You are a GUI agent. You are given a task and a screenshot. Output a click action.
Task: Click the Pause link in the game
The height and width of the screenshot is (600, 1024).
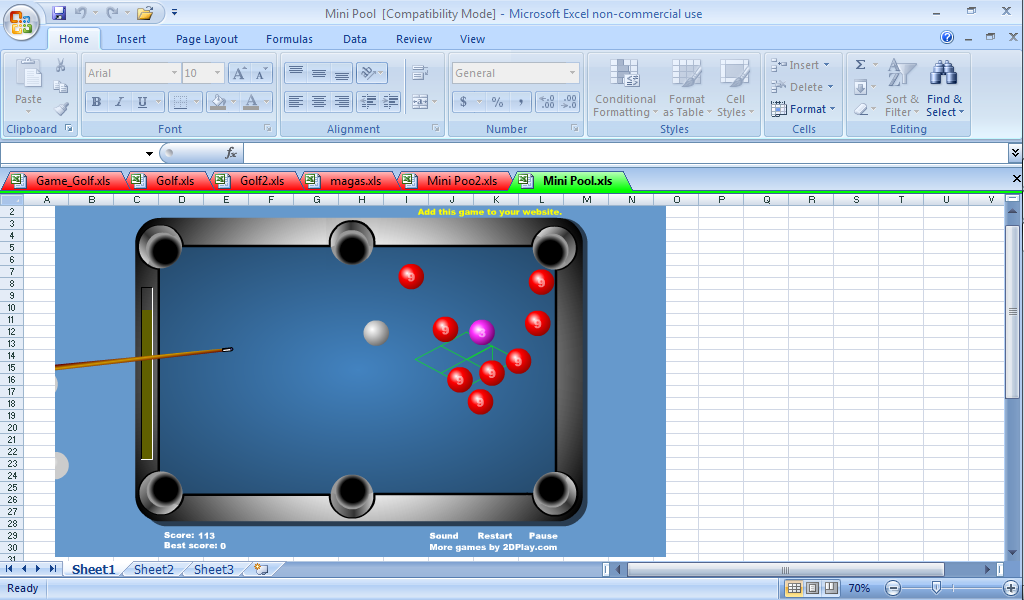(543, 536)
